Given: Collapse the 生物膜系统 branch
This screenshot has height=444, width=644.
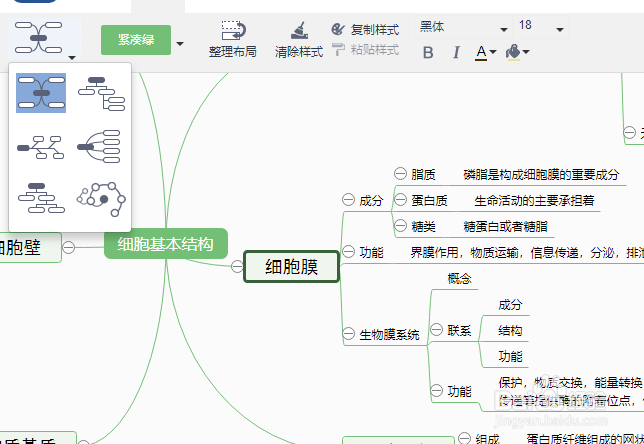Looking at the screenshot, I should [348, 334].
